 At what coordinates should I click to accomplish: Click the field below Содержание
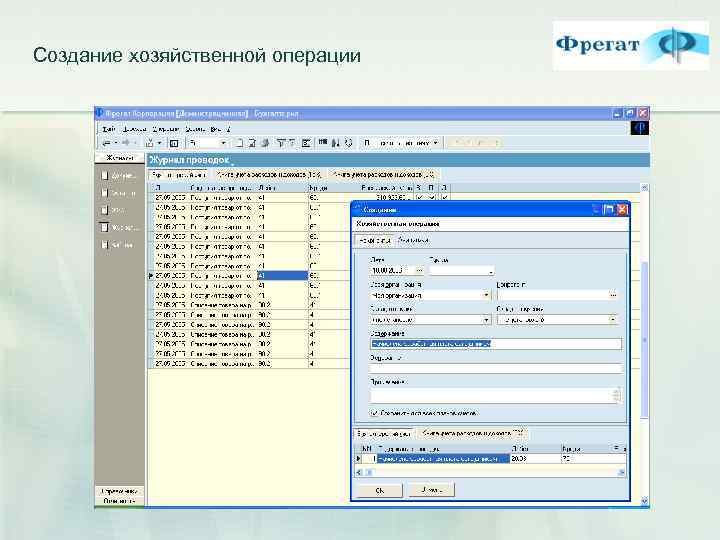click(x=495, y=368)
